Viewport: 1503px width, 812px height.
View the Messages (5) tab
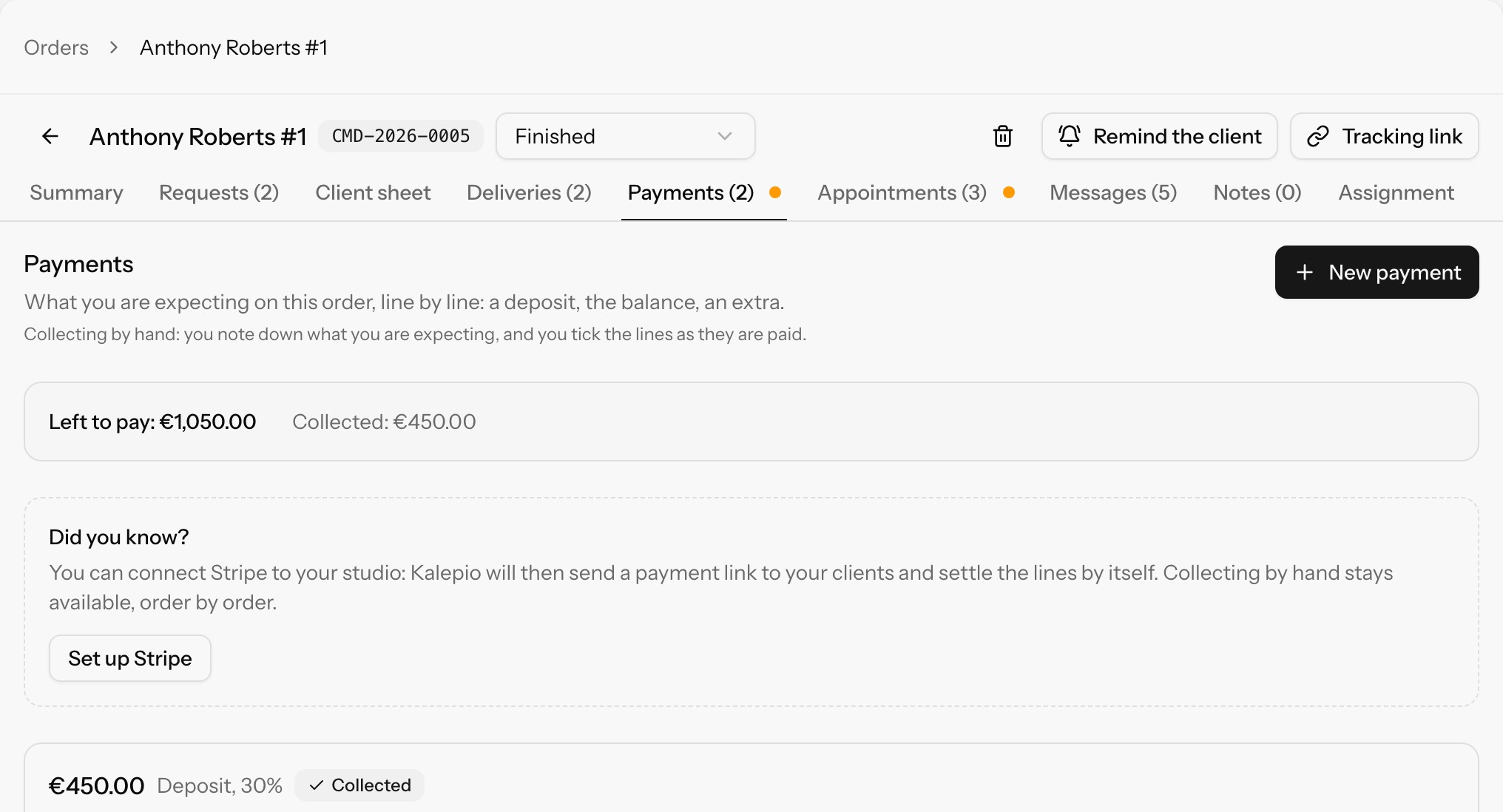click(1113, 192)
